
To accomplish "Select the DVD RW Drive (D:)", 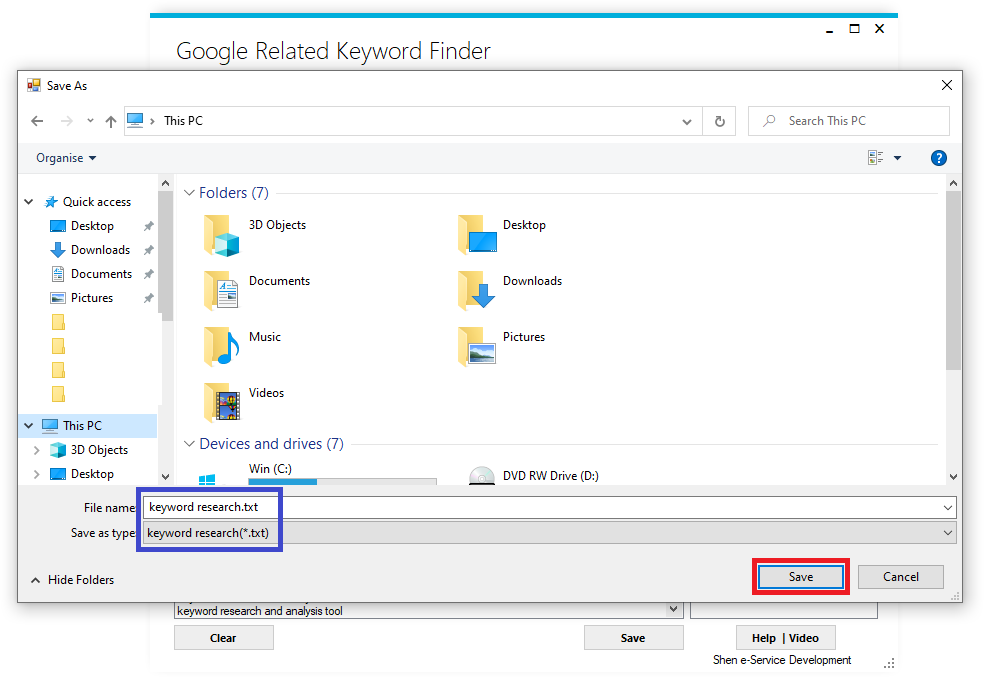I will (482, 476).
